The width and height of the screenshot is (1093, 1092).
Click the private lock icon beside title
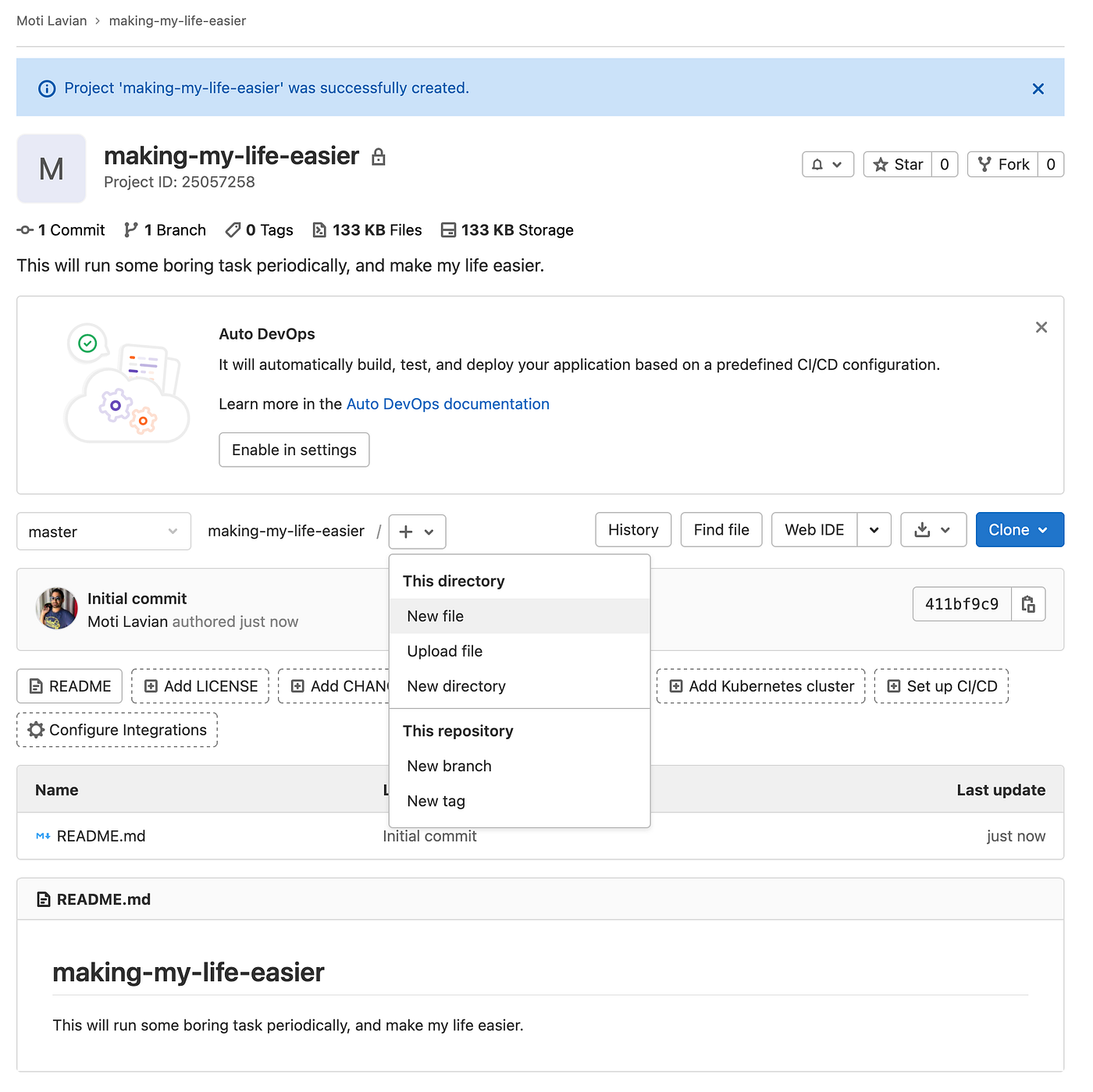(379, 157)
